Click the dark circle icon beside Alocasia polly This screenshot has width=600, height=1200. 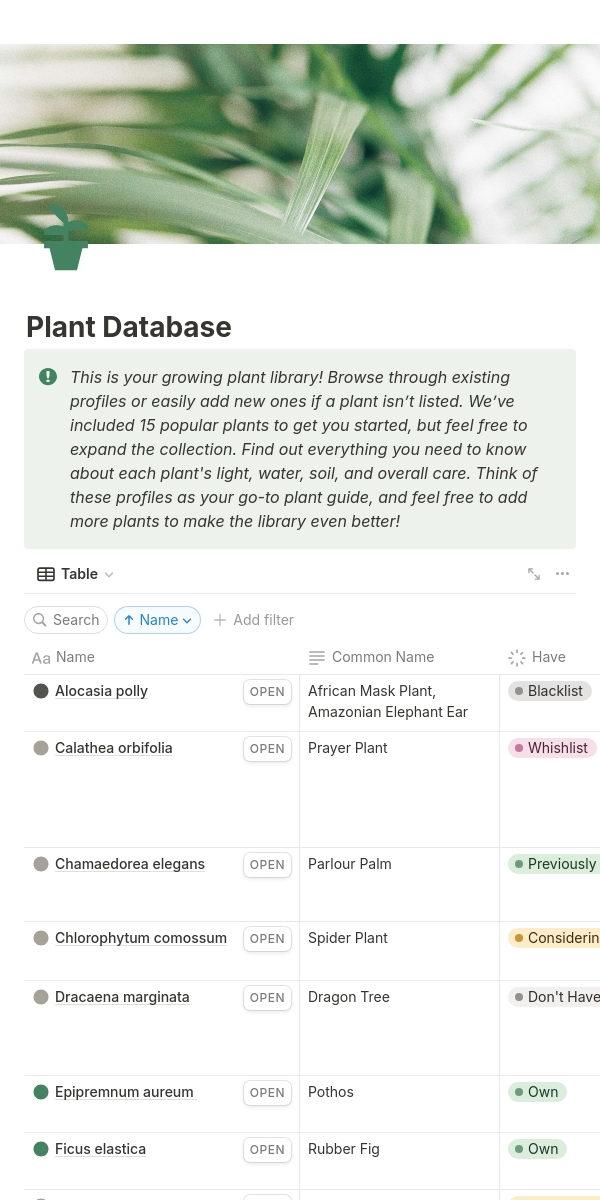[x=41, y=691]
